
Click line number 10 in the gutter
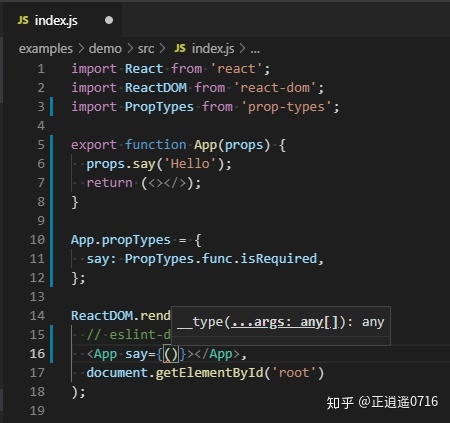(x=37, y=240)
